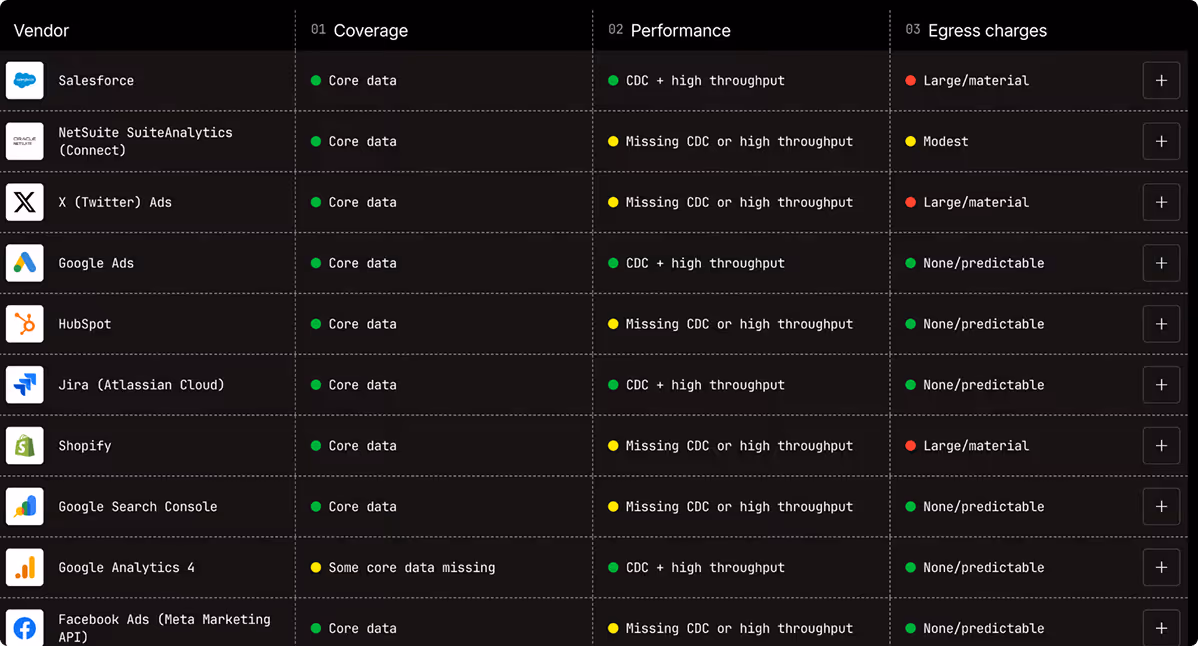The image size is (1198, 646).
Task: Click the HubSpot sprocket logo icon
Action: [24, 324]
